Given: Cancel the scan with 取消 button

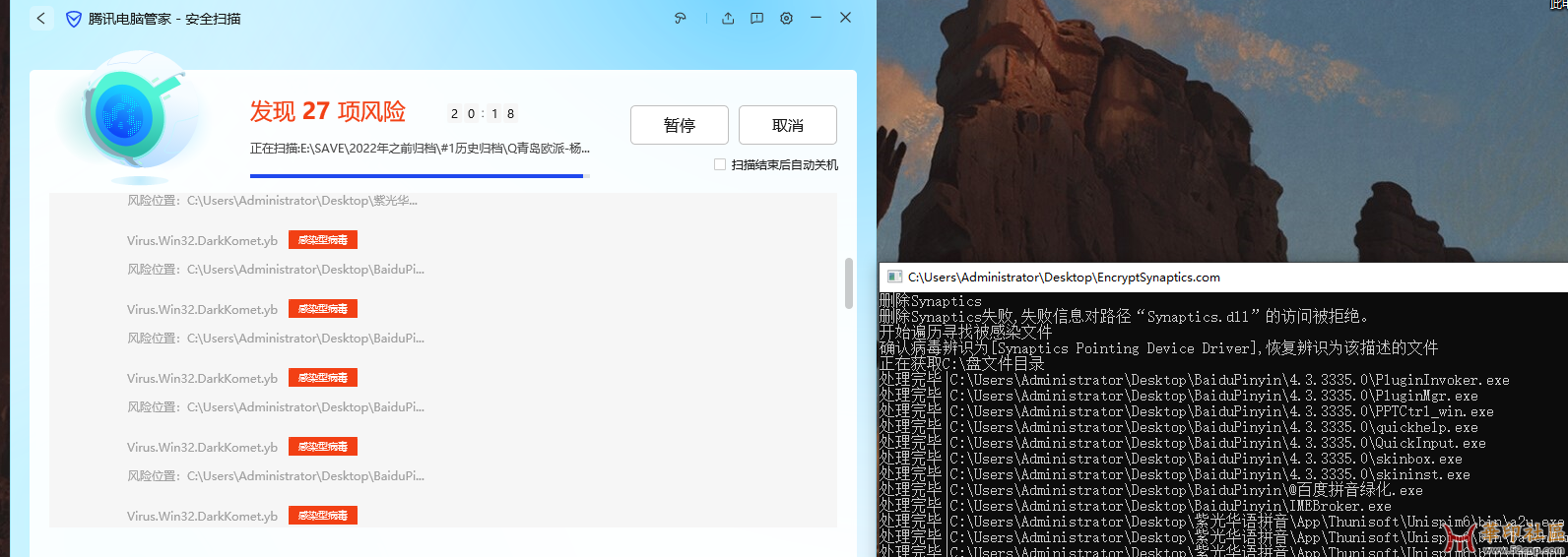Looking at the screenshot, I should click(788, 125).
